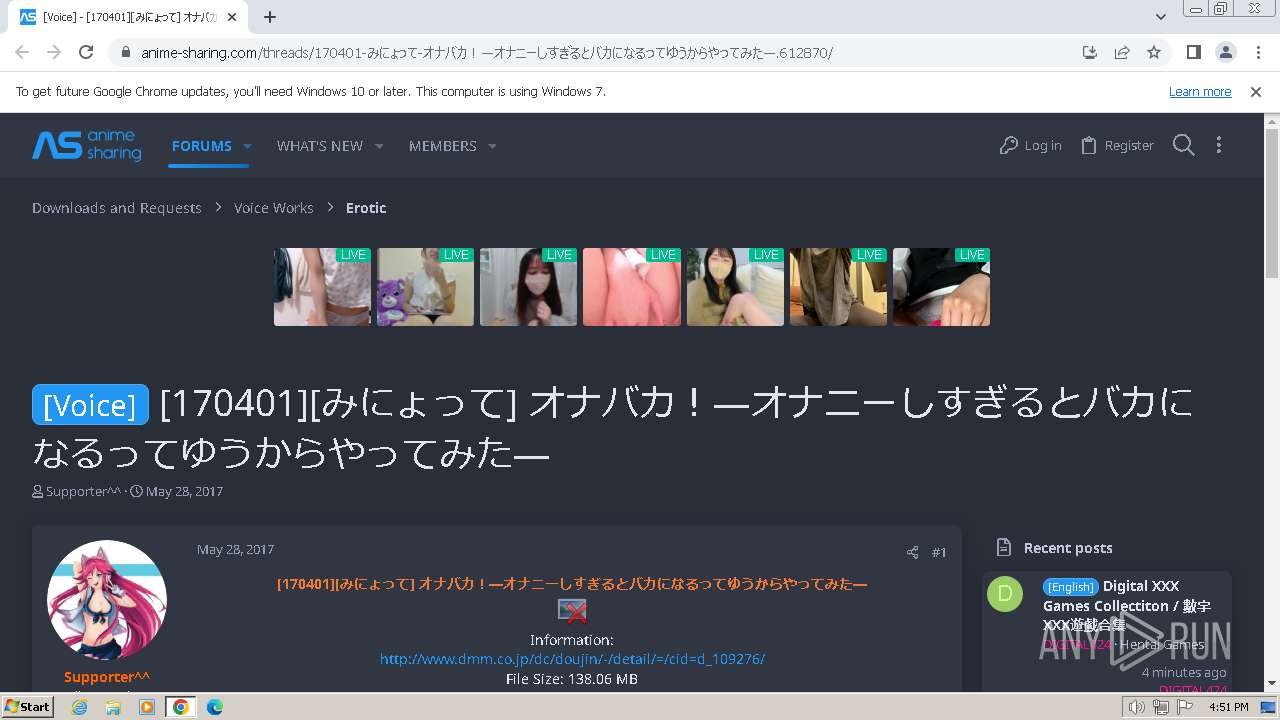The width and height of the screenshot is (1280, 720).
Task: Click the Windows Start button
Action: pos(28,707)
